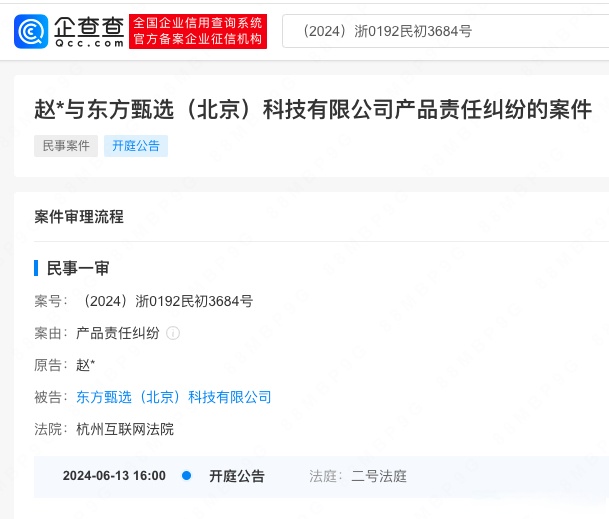This screenshot has height=519, width=609.
Task: Click court name 杭州互联网法院
Action: click(125, 429)
